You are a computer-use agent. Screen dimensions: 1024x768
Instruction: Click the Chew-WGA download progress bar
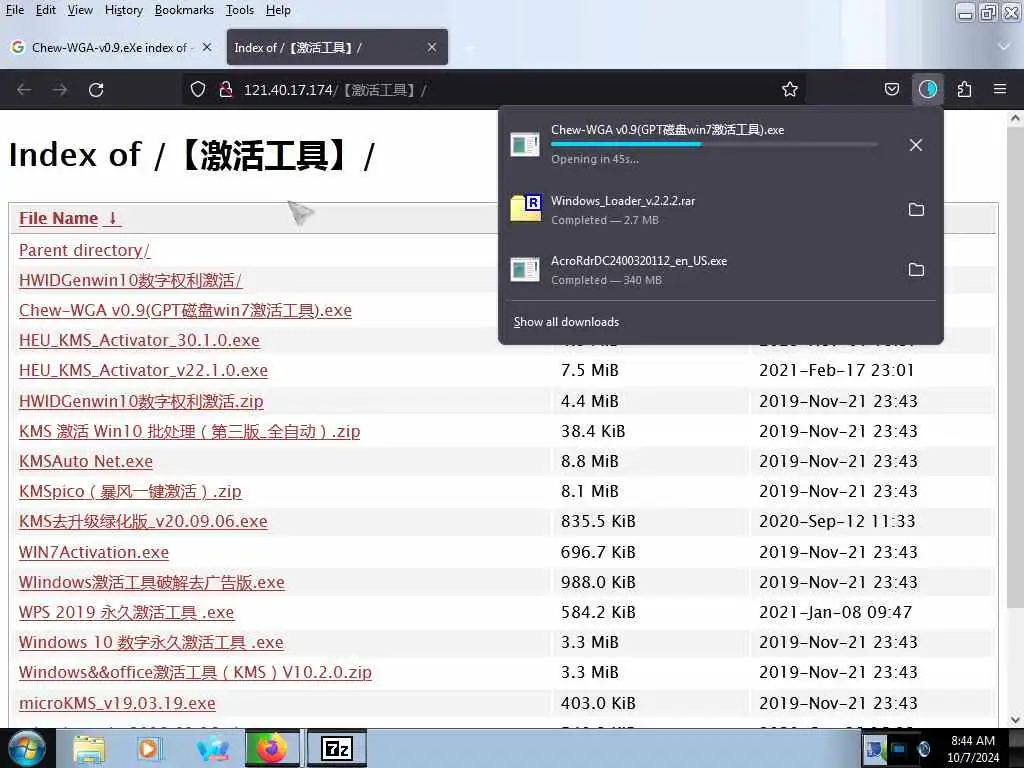[x=714, y=144]
